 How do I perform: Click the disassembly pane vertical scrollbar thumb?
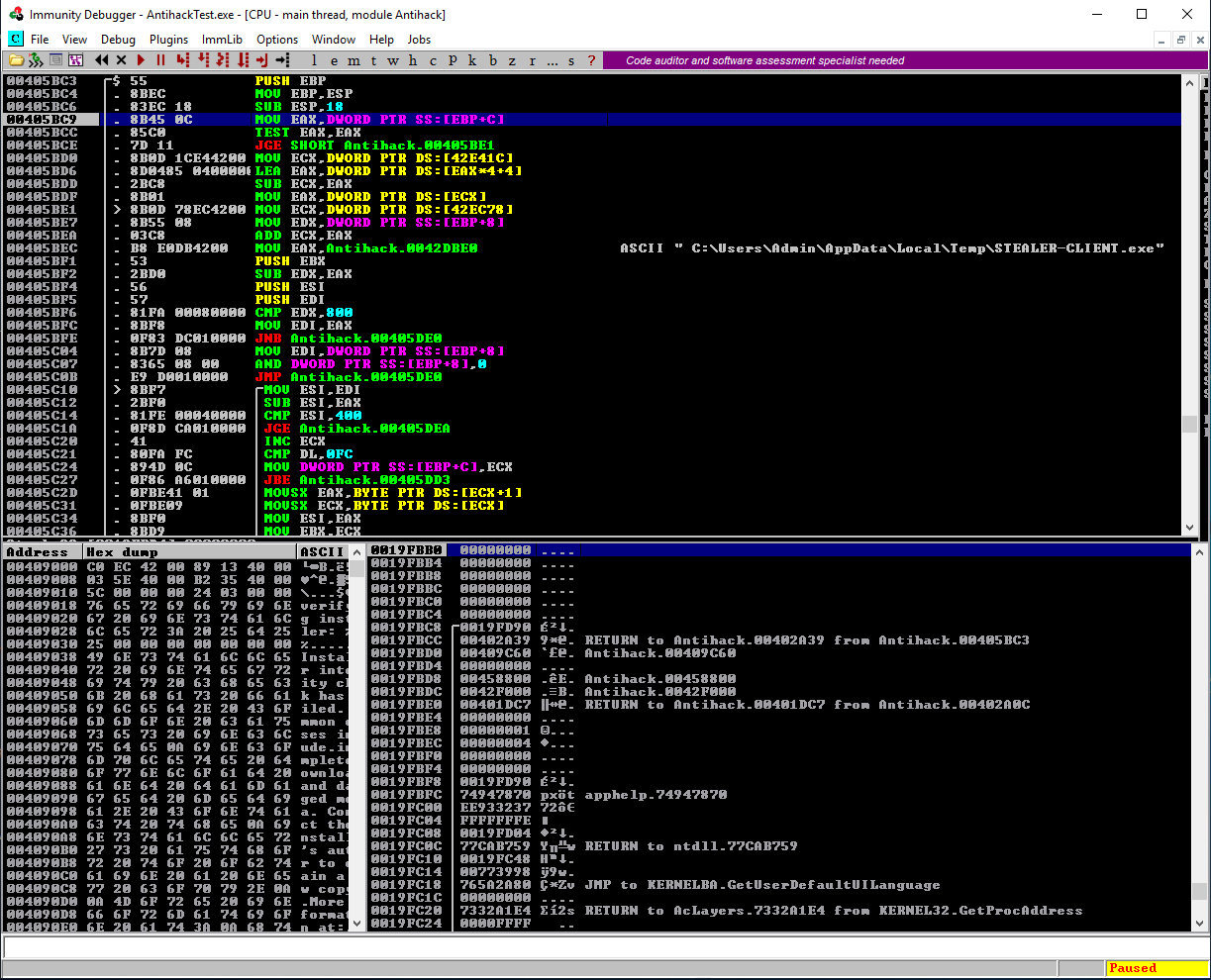1189,424
